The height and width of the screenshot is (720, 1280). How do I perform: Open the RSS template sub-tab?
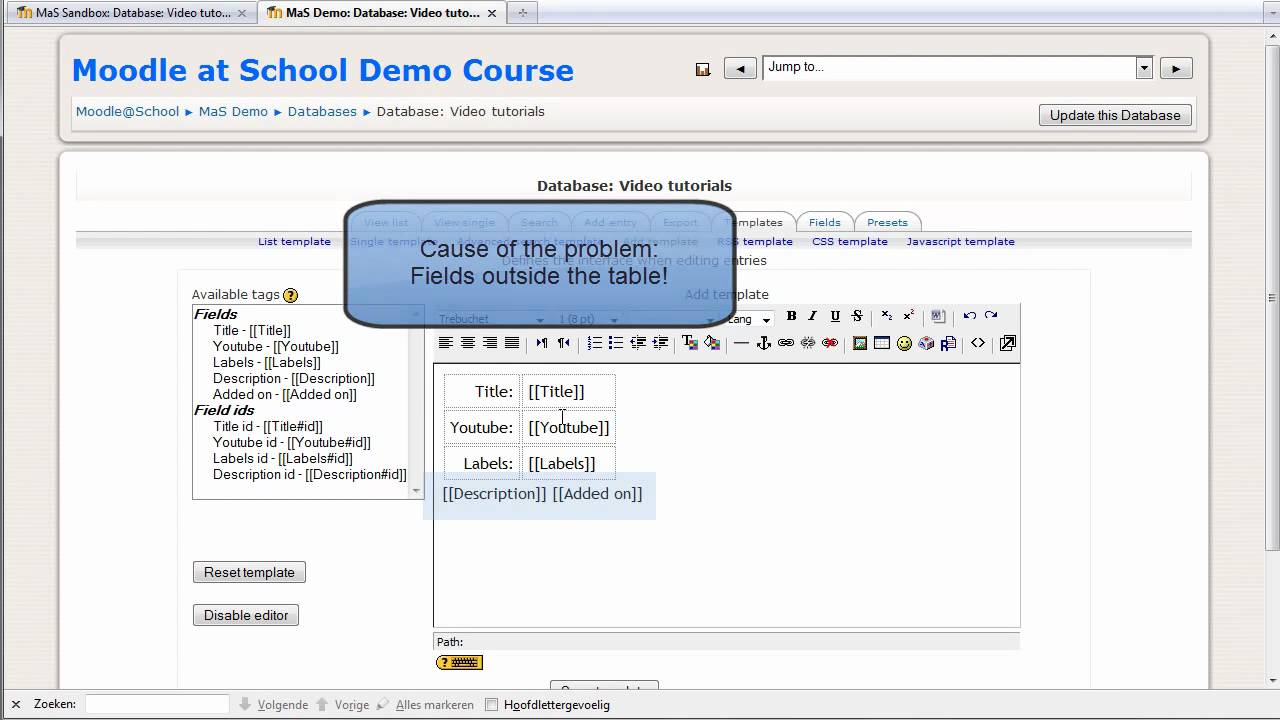point(755,241)
